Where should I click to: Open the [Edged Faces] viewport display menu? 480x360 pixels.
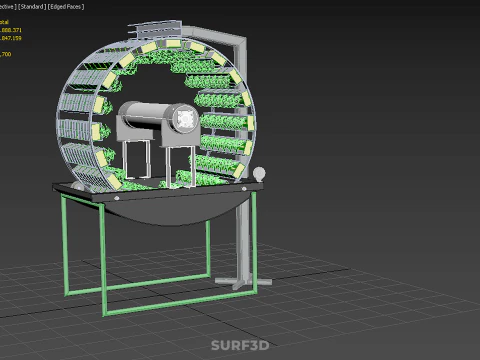click(x=66, y=7)
